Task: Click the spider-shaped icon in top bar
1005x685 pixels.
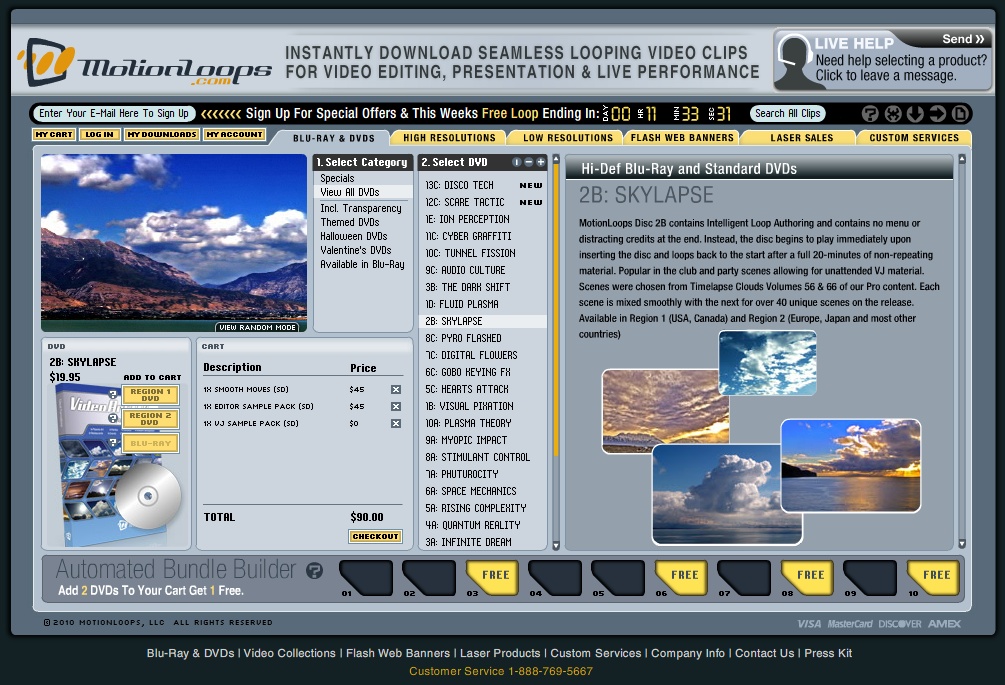Action: (893, 113)
